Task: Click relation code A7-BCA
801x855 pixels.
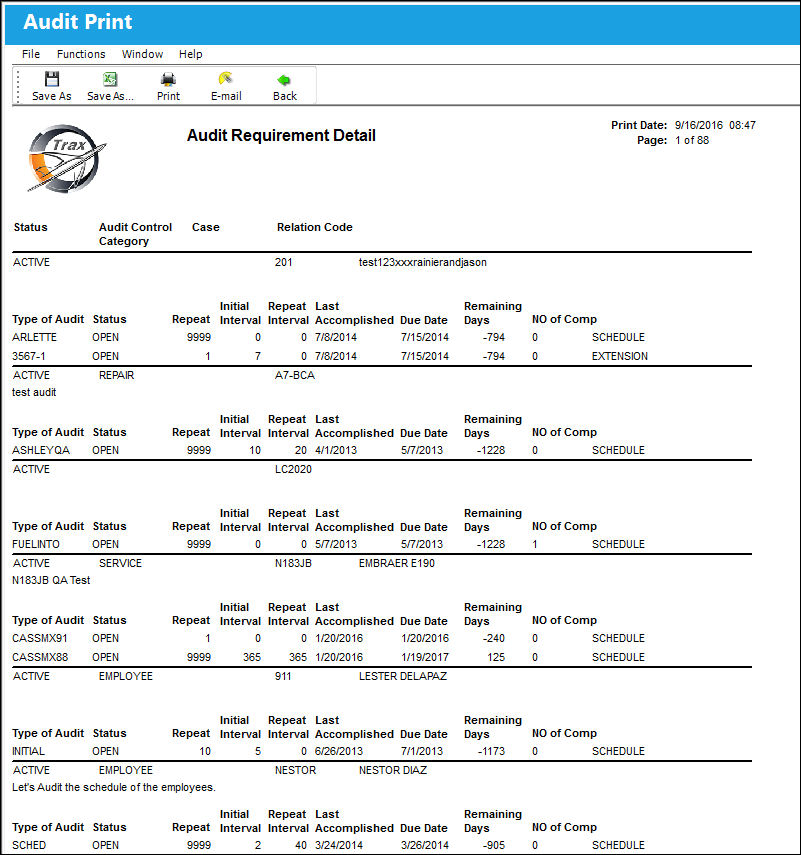Action: click(295, 375)
